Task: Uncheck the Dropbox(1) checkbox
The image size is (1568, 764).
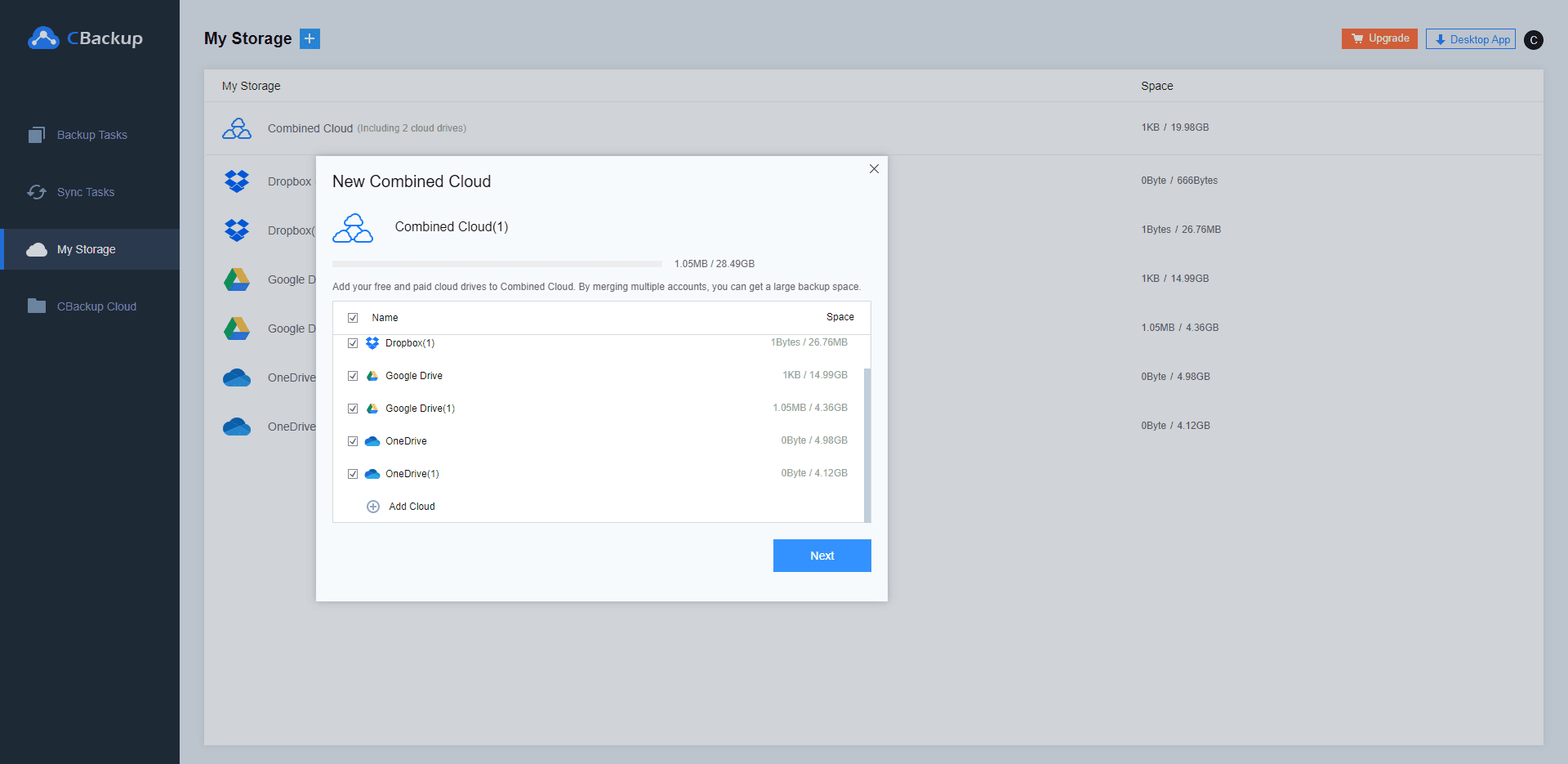Action: click(x=353, y=342)
